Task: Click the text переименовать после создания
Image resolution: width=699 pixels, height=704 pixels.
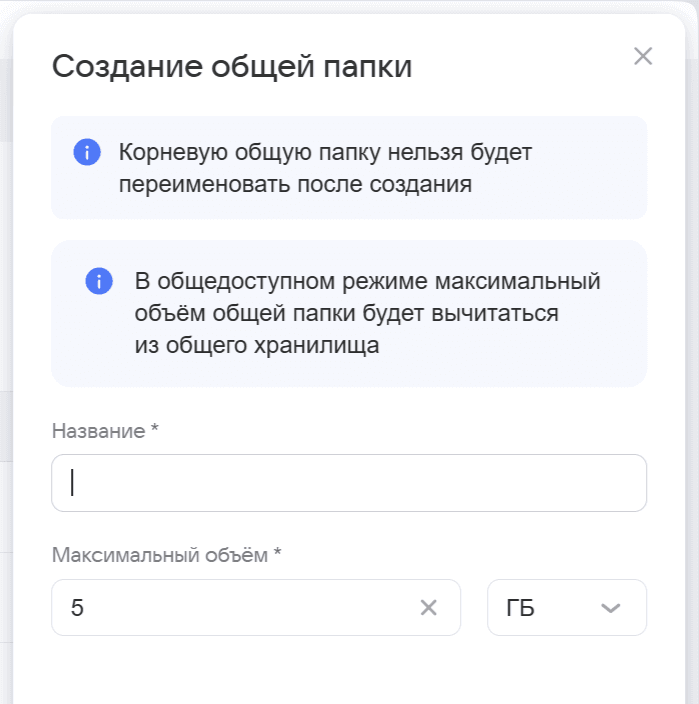Action: tap(295, 185)
